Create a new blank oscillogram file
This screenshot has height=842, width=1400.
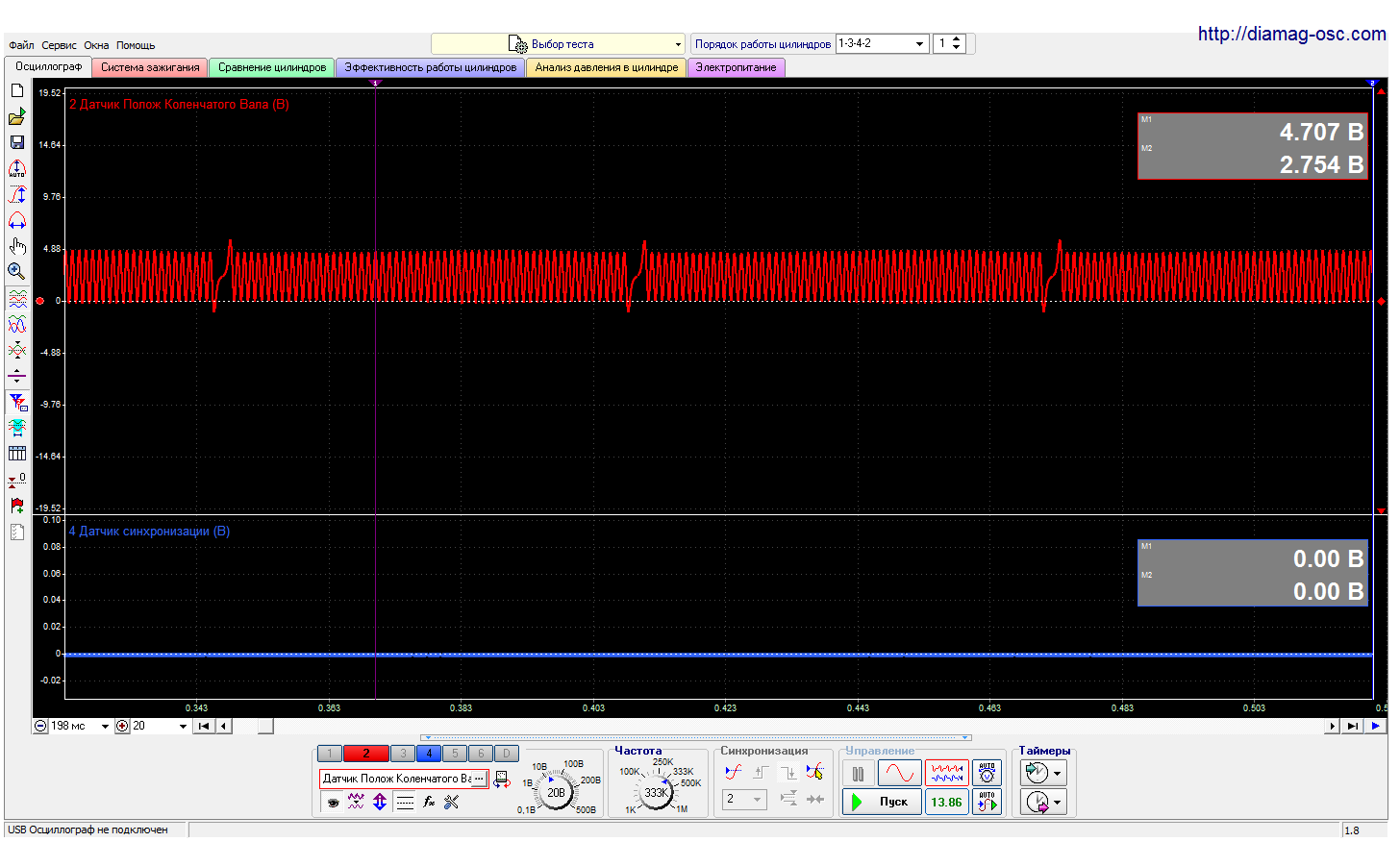coord(17,90)
